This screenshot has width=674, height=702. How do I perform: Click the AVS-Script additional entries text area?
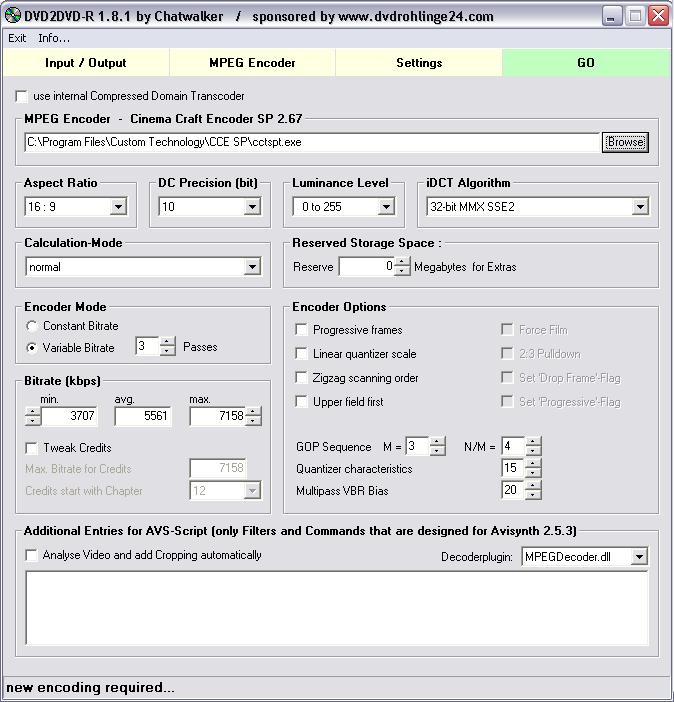click(337, 608)
